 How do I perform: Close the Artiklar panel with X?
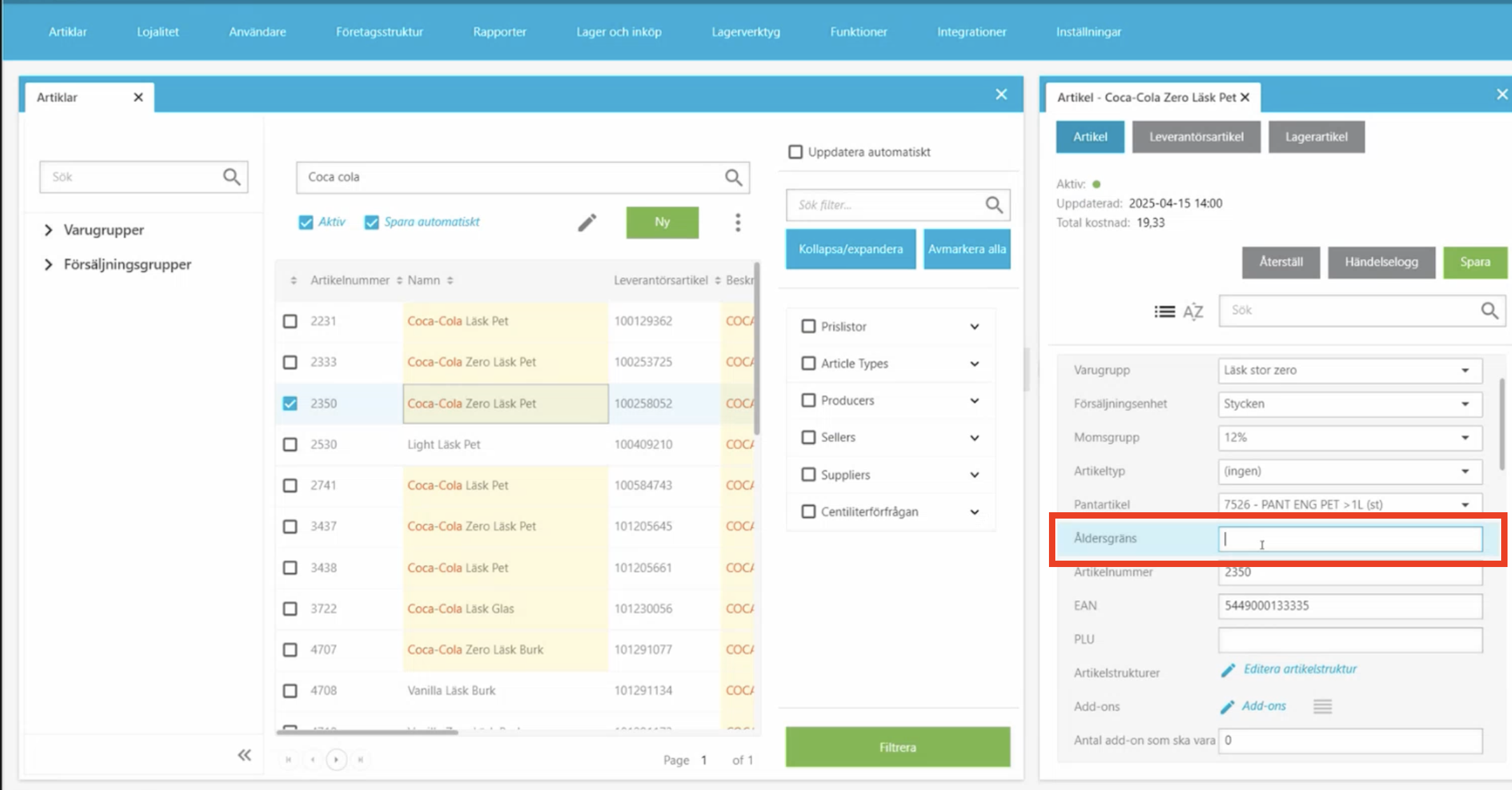1001,94
